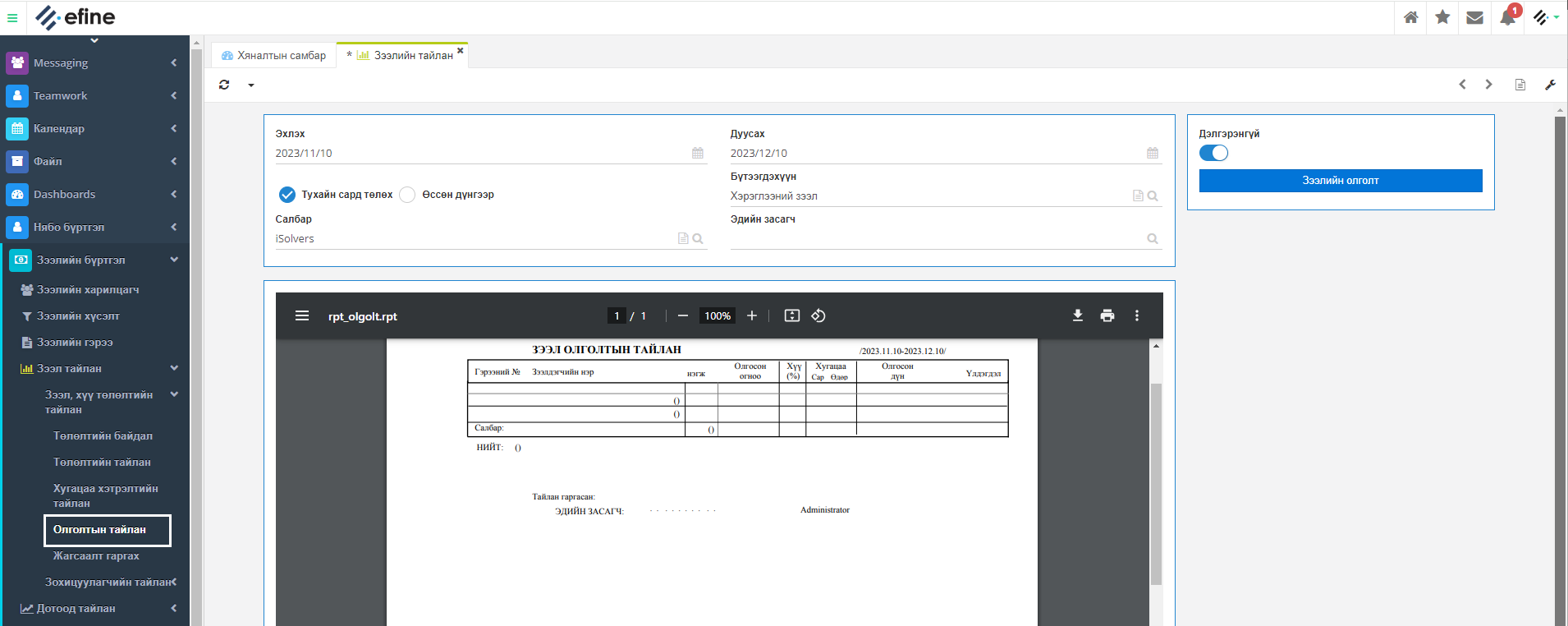Open the efine user menu dropdown

1546,17
